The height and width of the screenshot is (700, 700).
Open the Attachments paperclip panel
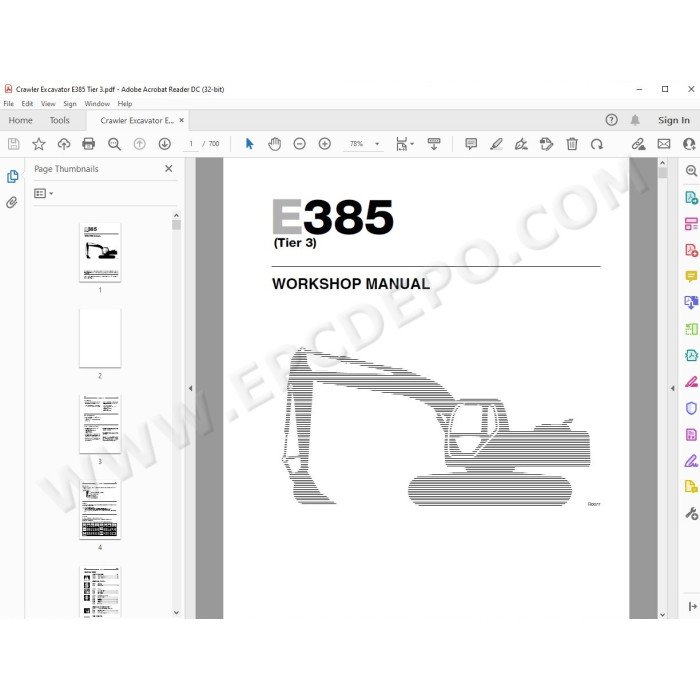12,202
